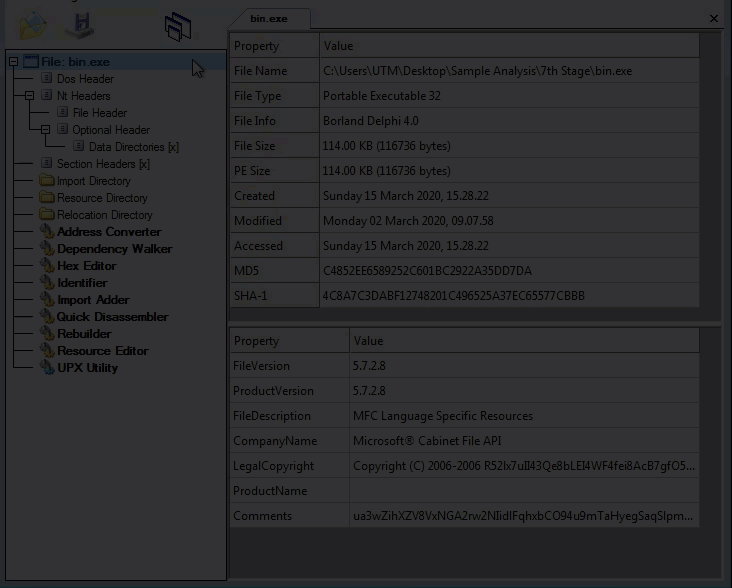Screen dimensions: 732x588
Task: Collapse the Nt Headers node
Action: tap(29, 96)
